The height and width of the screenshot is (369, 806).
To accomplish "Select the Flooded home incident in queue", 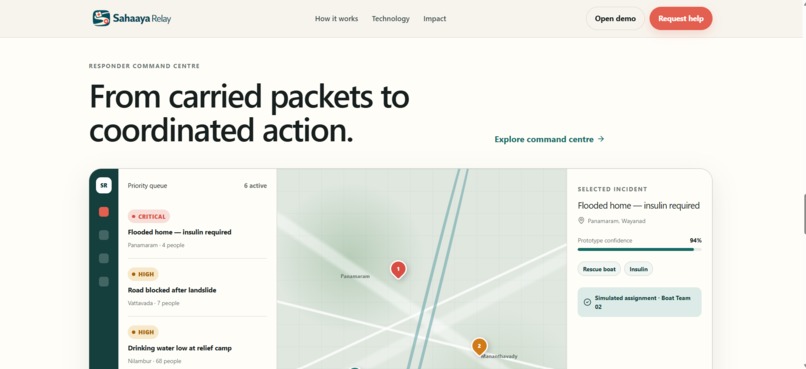I will (179, 232).
